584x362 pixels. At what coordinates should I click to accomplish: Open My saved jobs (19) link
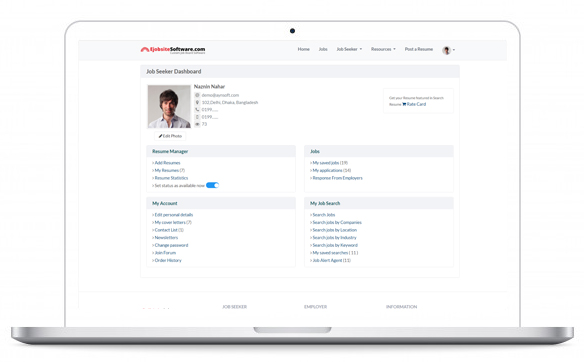pos(330,163)
